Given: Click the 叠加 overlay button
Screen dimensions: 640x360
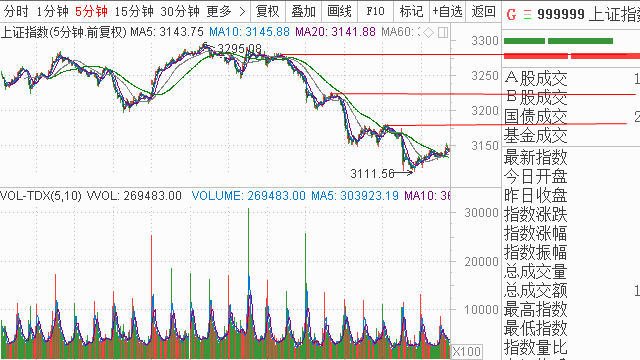Looking at the screenshot, I should tap(303, 11).
